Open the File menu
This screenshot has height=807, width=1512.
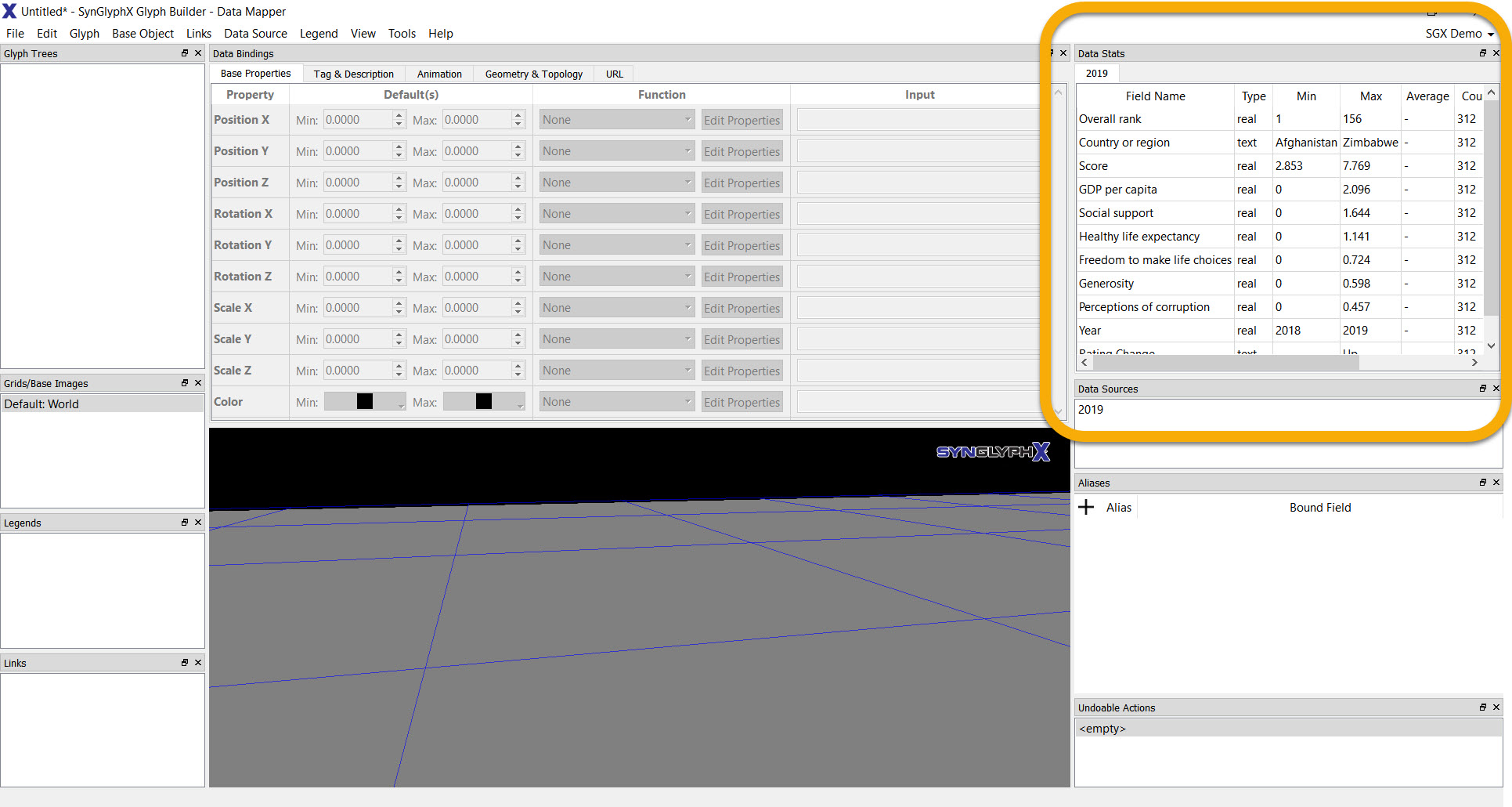pos(15,34)
